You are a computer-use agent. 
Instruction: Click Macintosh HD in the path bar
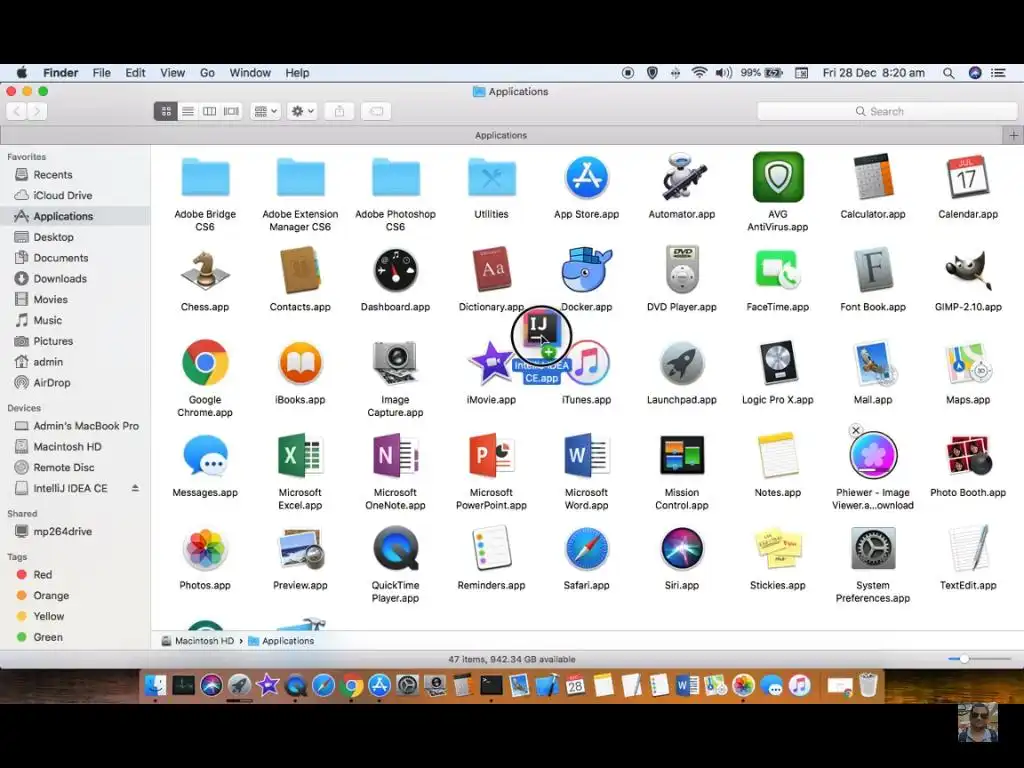pos(198,641)
